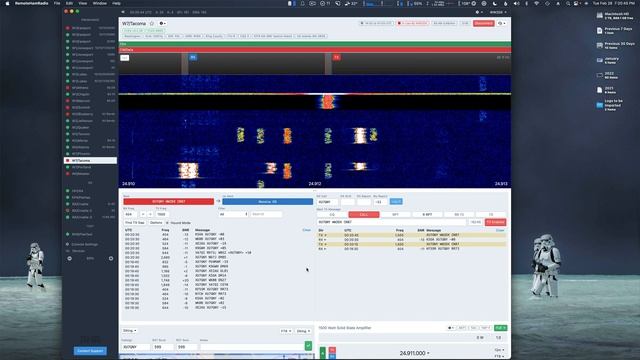The height and width of the screenshot is (360, 640).
Task: Click the DX Call input field
Action: pos(327,202)
